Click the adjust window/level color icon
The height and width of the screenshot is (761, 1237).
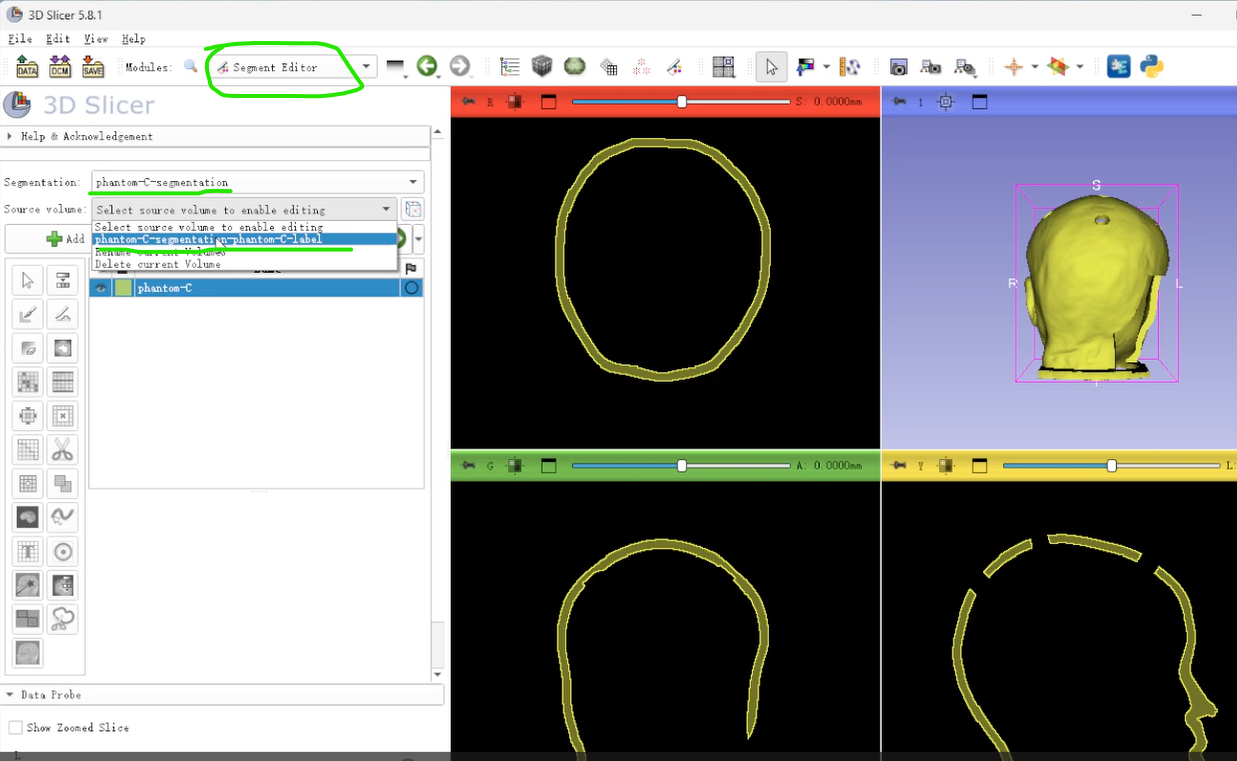click(x=806, y=67)
